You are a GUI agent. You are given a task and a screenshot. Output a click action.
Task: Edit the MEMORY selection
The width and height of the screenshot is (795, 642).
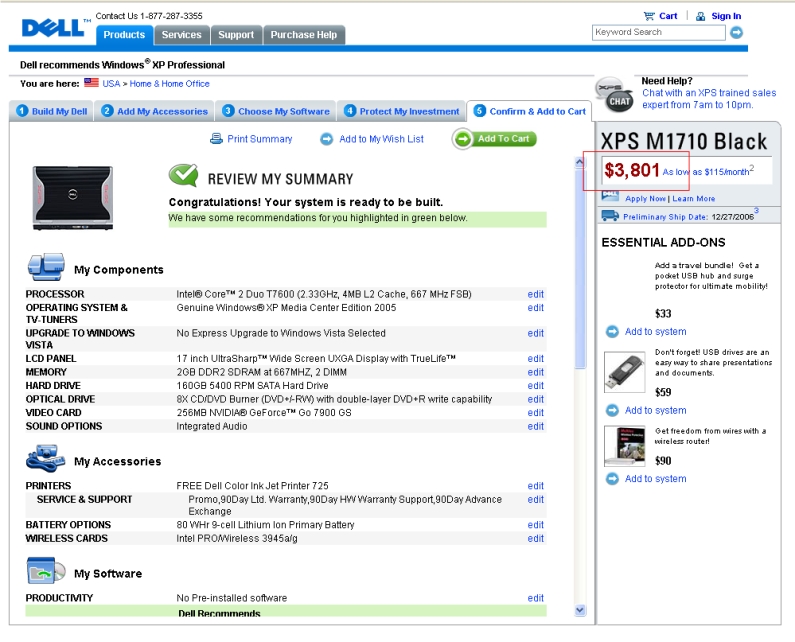pyautogui.click(x=535, y=372)
